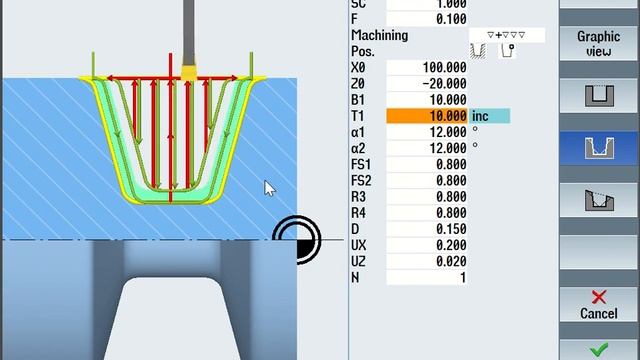Accept the parameters with the green checkmark
640x360 pixels.
(x=599, y=350)
